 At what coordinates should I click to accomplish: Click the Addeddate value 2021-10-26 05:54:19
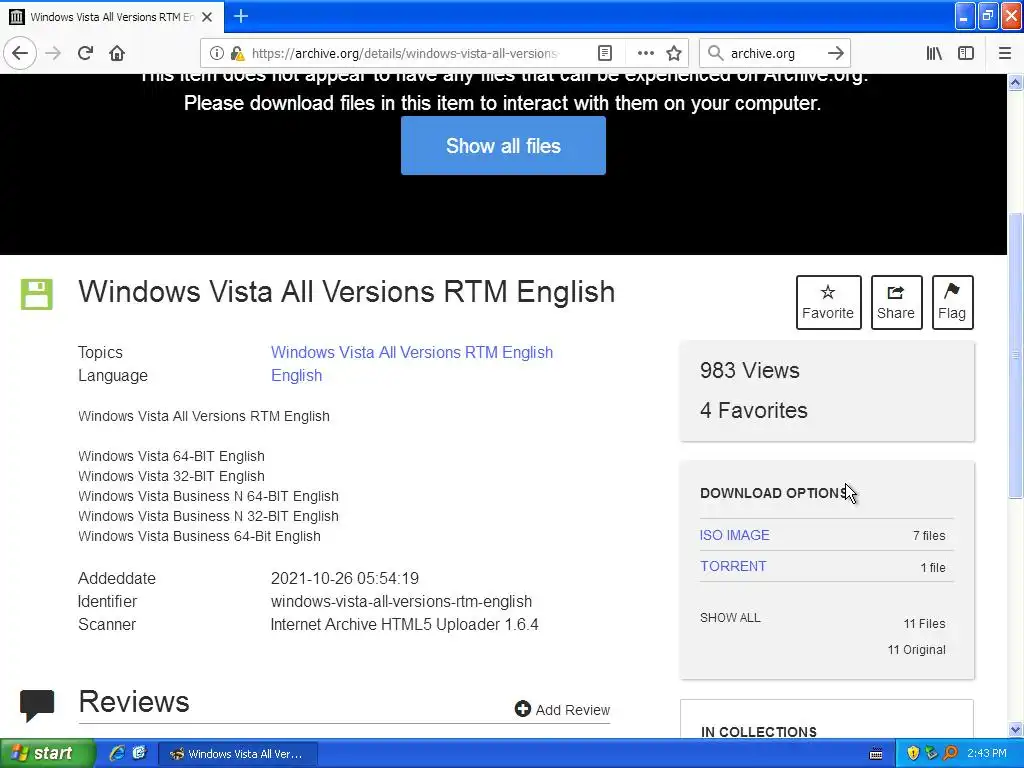(345, 579)
